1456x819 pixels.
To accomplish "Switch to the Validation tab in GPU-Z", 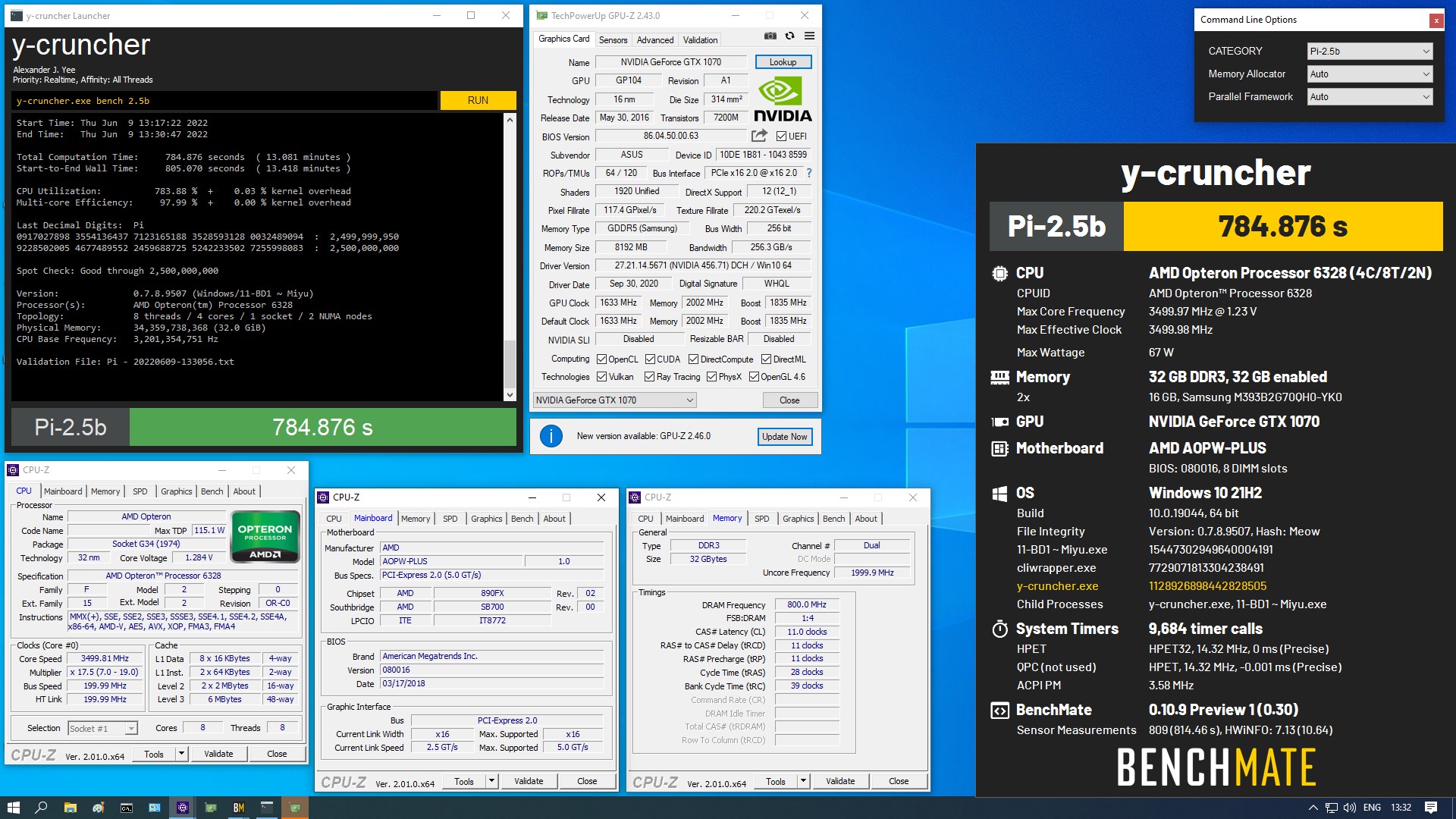I will tap(700, 40).
